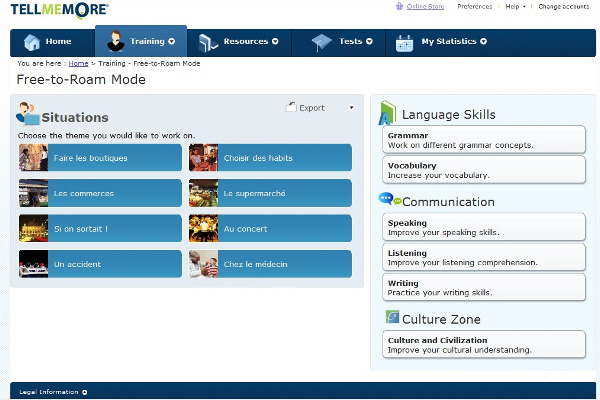Open the Training tab

pos(141,41)
